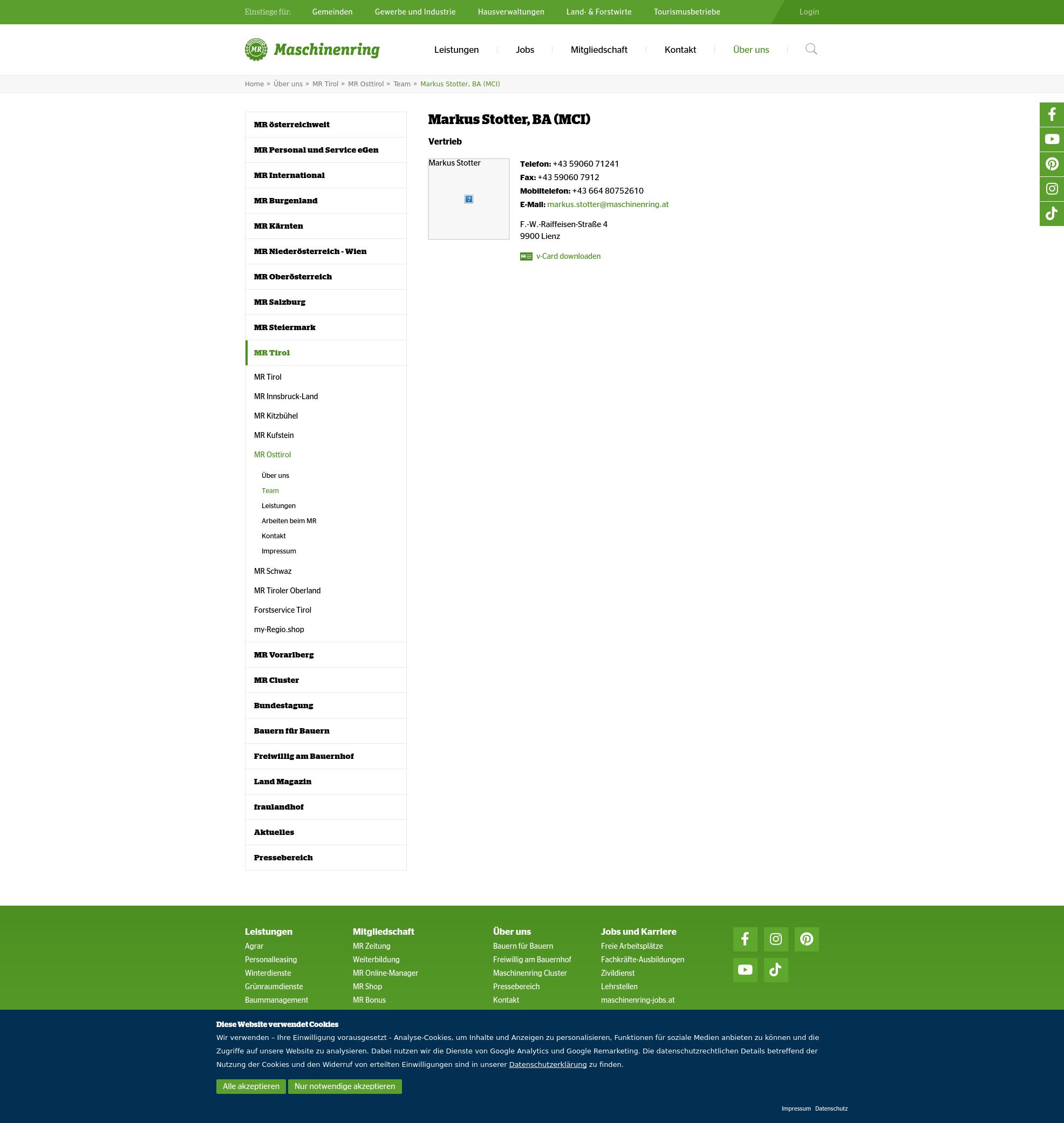Expand MR Vorarlberg sidebar section
The width and height of the screenshot is (1064, 1123).
click(325, 655)
